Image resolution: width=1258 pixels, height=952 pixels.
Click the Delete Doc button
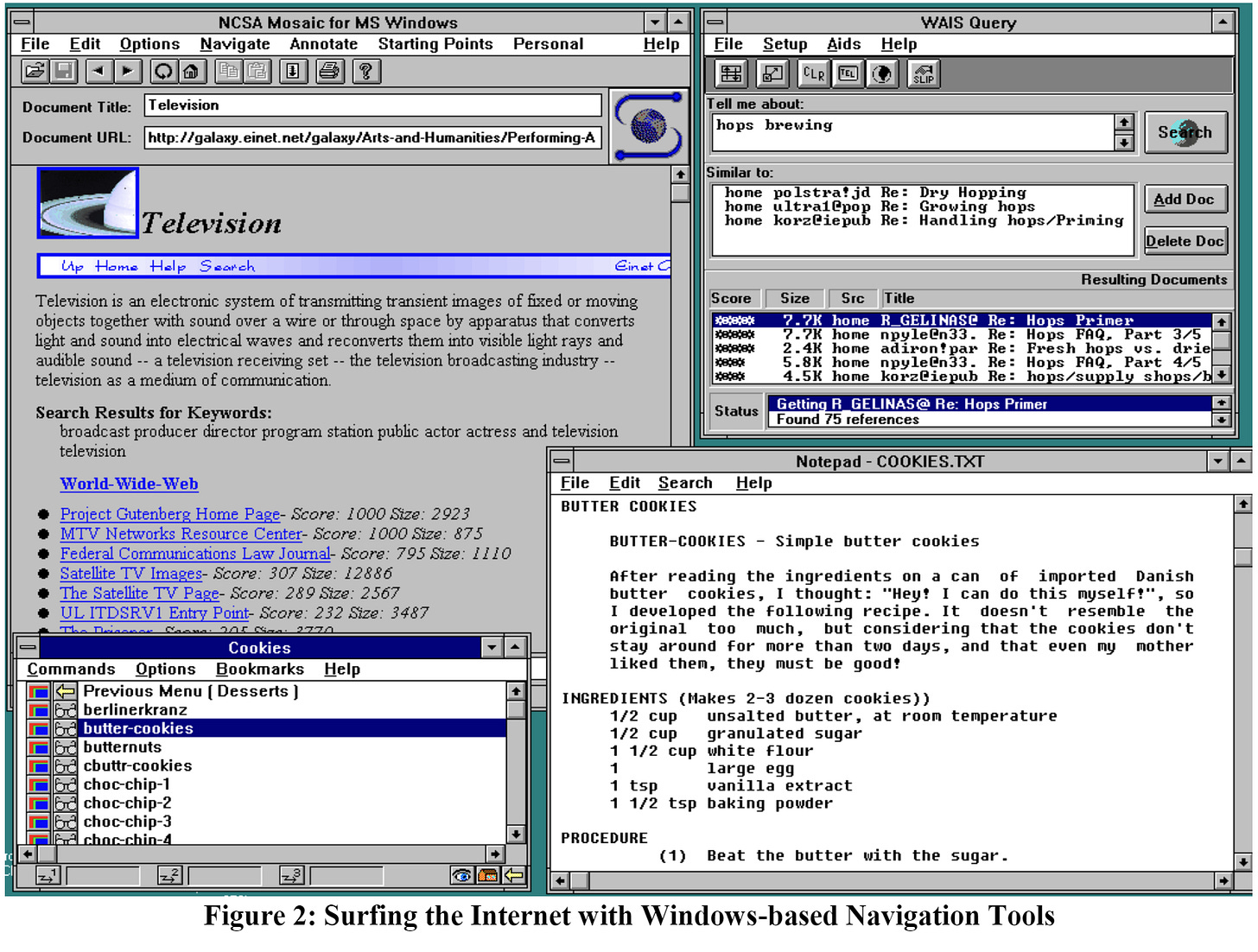point(1185,241)
